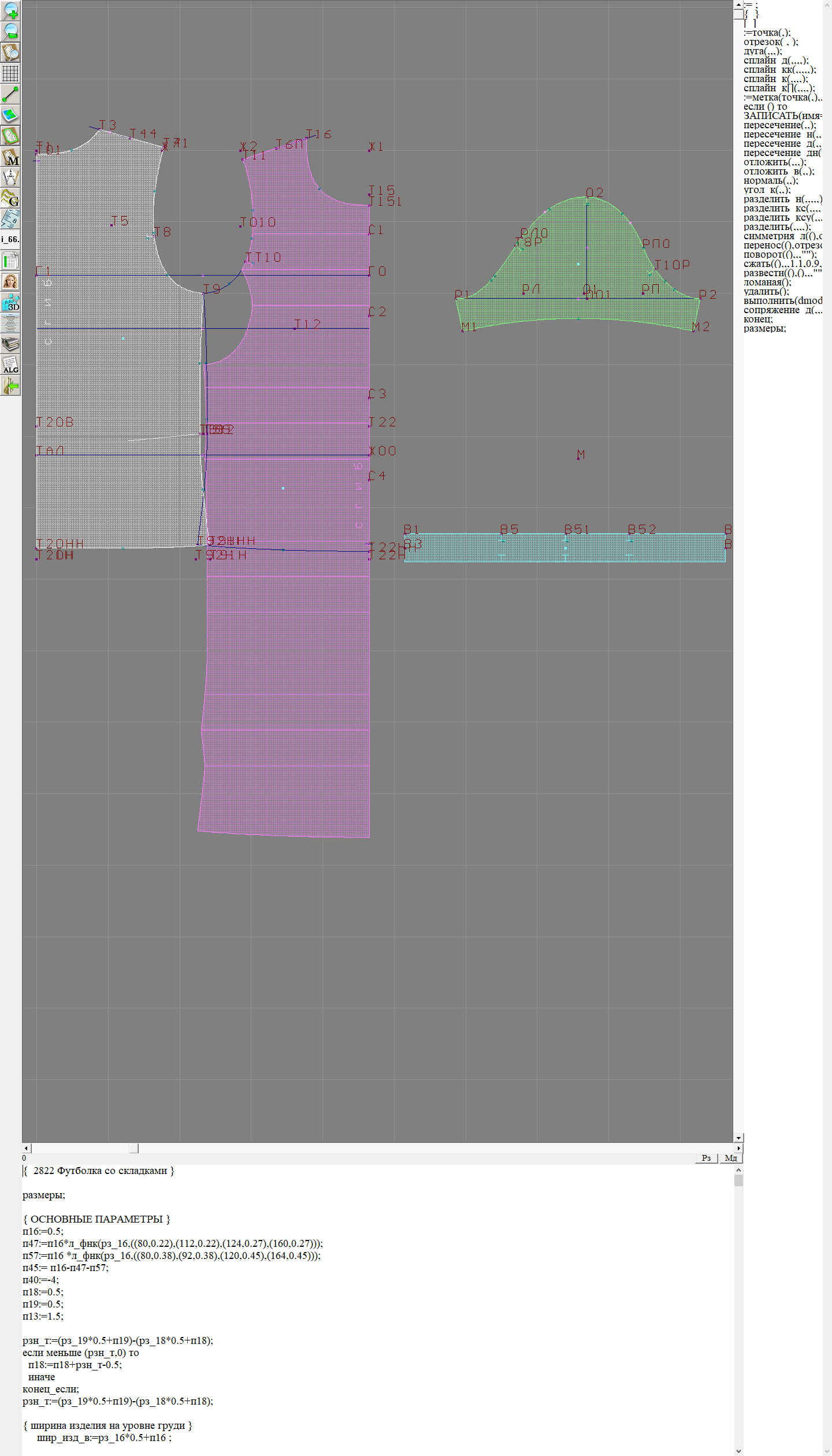This screenshot has height=1456, width=832.
Task: Select 'размеры;' in the operator list
Action: pos(764,329)
